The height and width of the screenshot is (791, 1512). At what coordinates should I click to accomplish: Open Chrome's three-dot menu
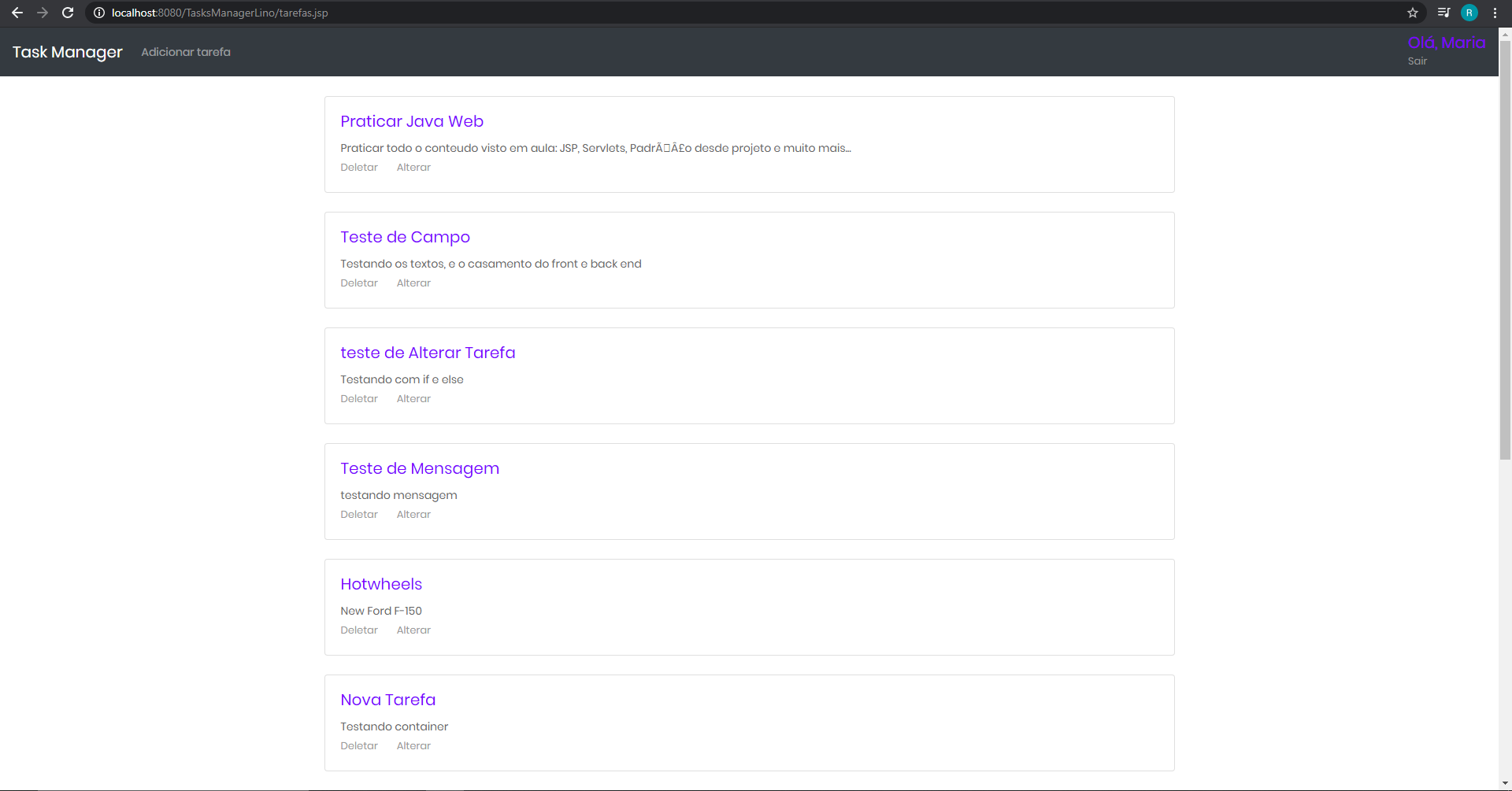tap(1494, 13)
